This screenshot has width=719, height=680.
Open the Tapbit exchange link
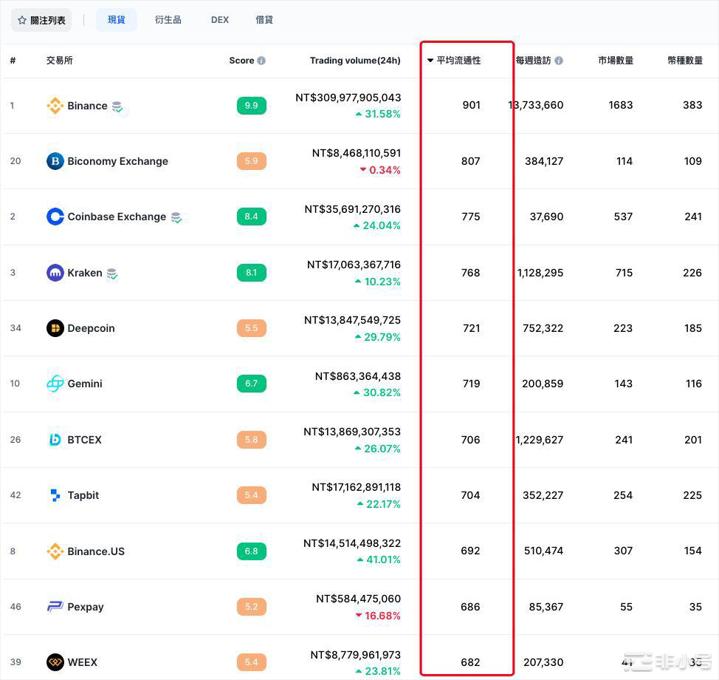(83, 495)
